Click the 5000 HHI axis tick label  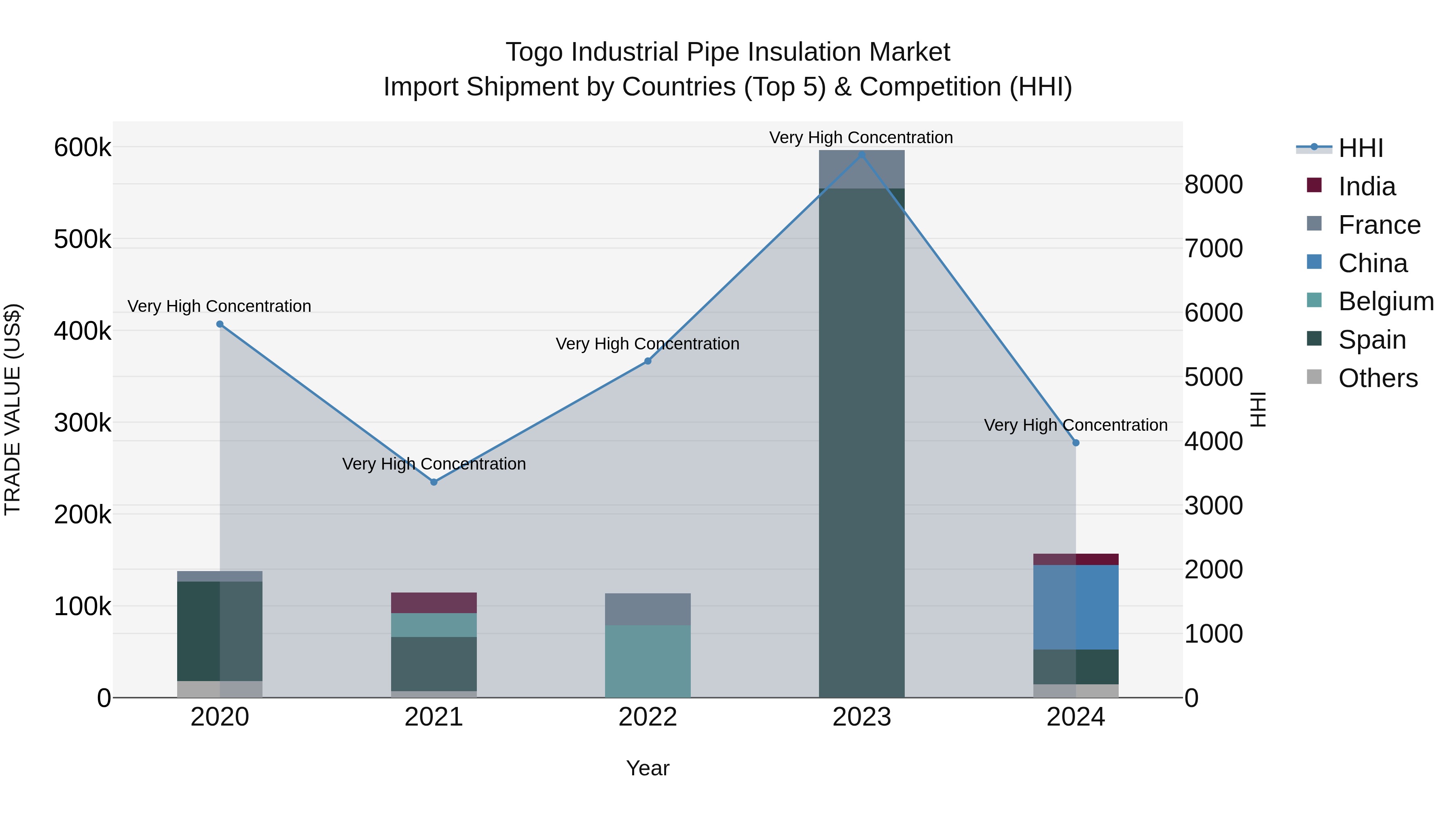[1213, 377]
